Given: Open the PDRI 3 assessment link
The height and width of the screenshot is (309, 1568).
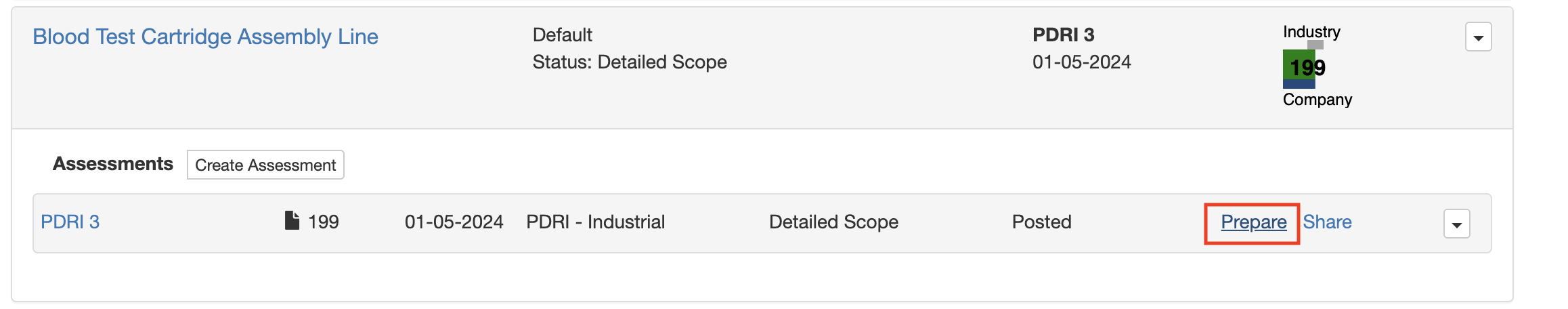Looking at the screenshot, I should click(x=70, y=222).
